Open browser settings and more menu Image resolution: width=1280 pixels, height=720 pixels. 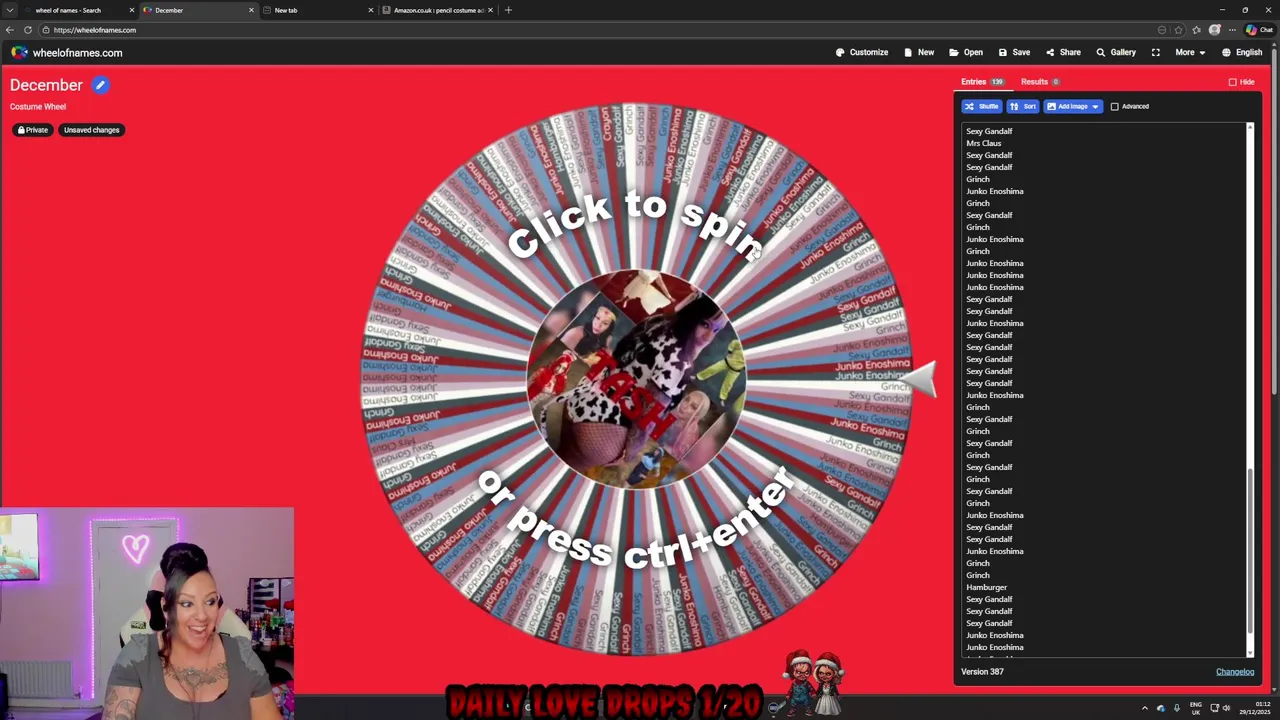1232,30
